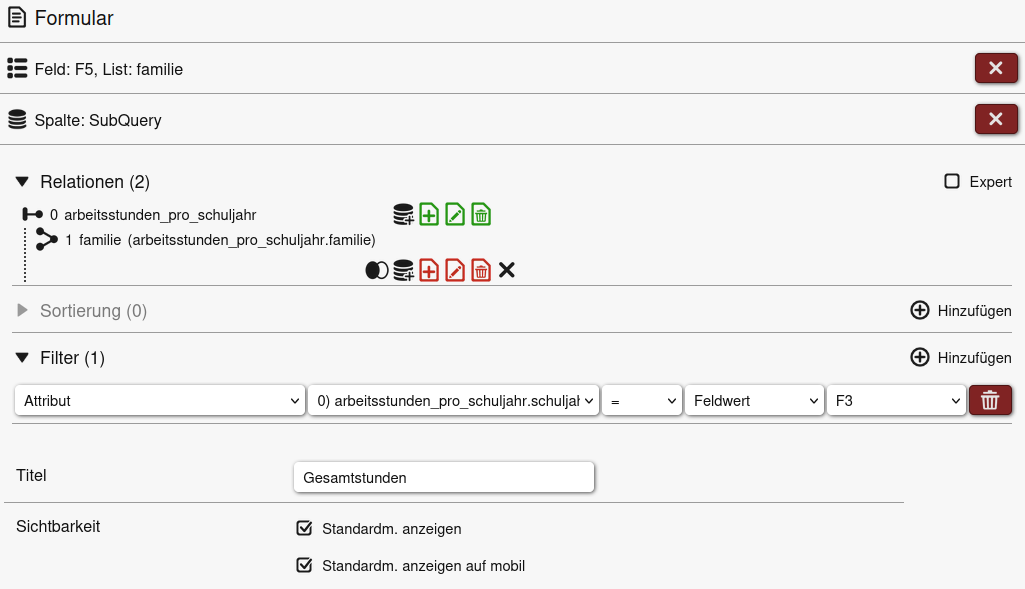The height and width of the screenshot is (589, 1025).
Task: Click the green trash icon for relation 0
Action: pyautogui.click(x=481, y=214)
